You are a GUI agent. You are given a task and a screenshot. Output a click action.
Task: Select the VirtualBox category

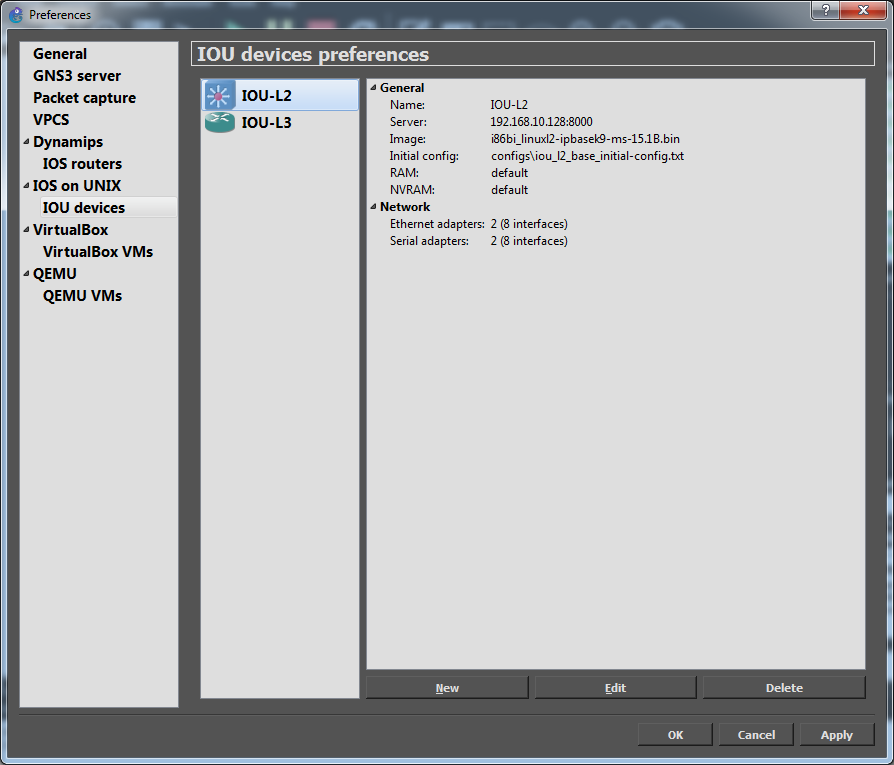70,230
